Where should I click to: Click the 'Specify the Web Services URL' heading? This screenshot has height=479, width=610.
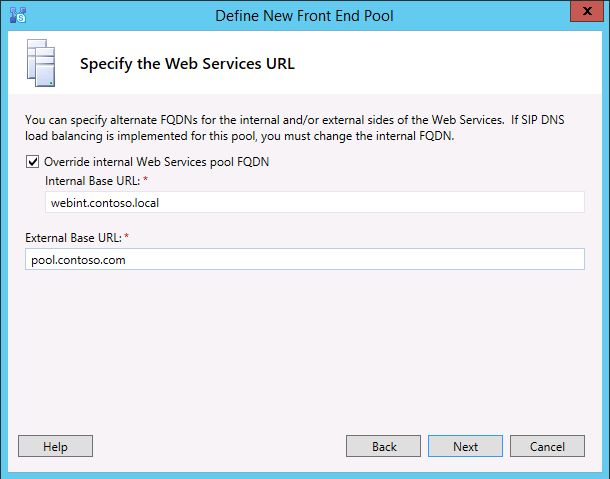click(187, 64)
